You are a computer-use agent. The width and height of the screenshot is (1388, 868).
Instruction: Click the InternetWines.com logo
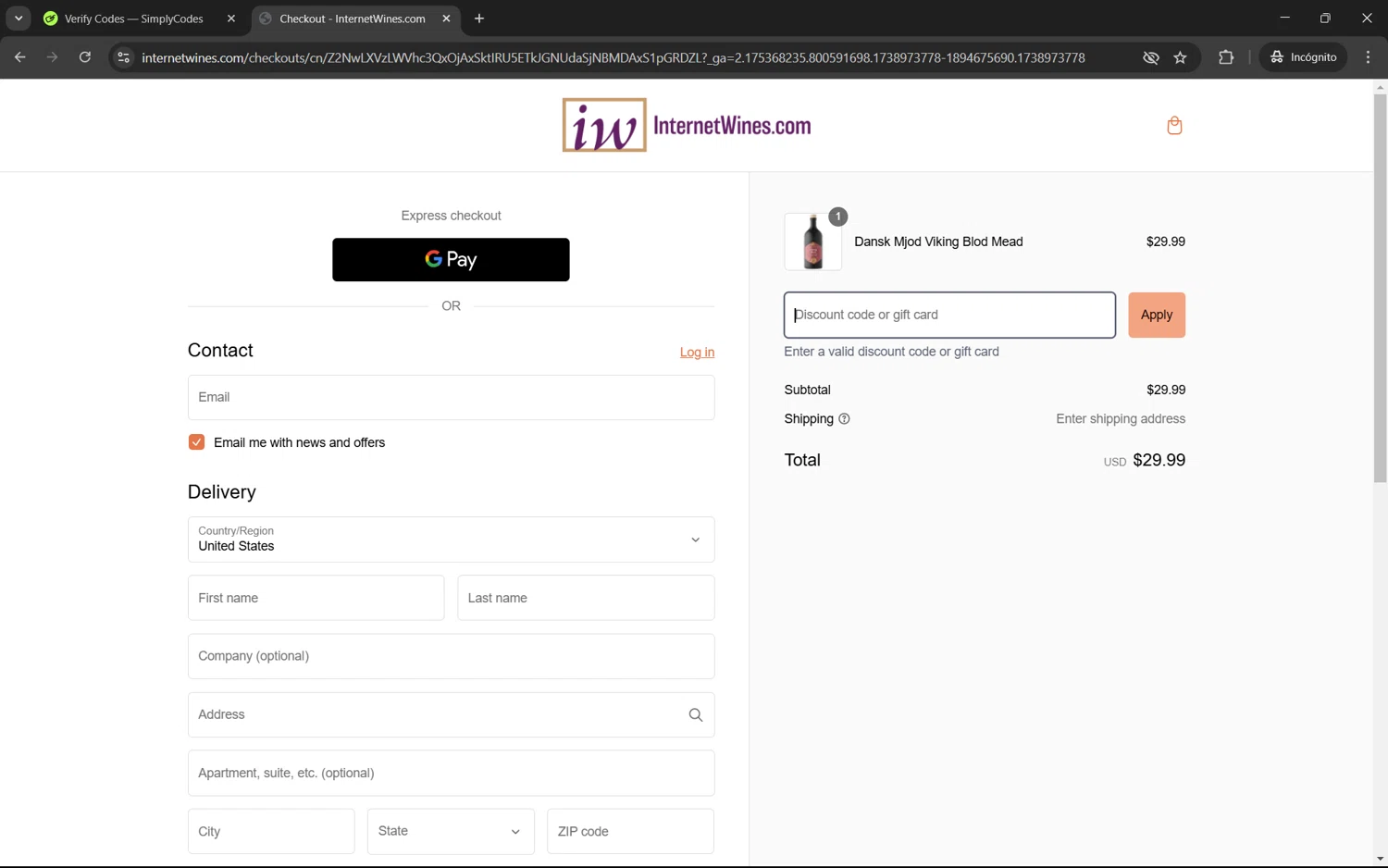coord(687,125)
